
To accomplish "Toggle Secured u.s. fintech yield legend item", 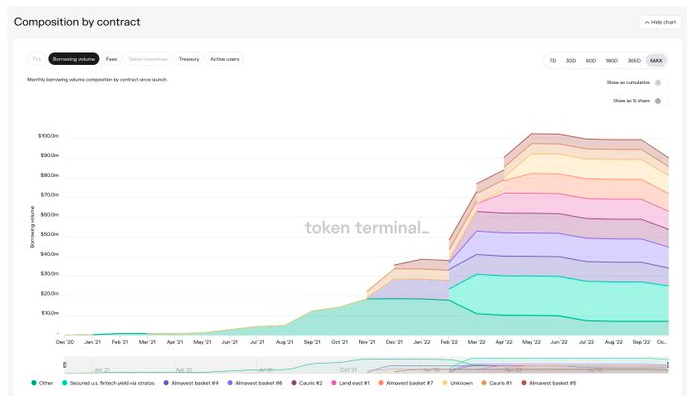I will [x=110, y=383].
